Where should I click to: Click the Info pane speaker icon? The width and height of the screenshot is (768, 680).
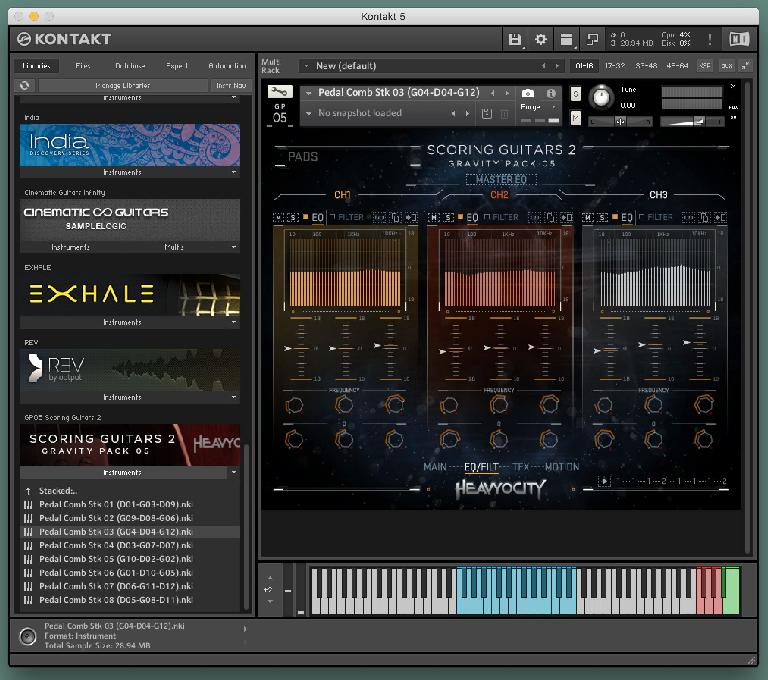(28, 636)
